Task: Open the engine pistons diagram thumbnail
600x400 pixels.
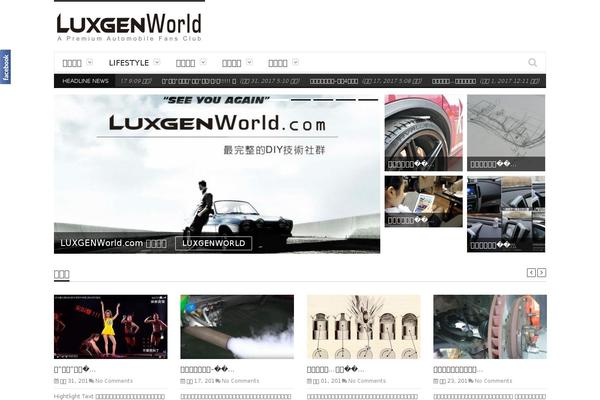Action: [364, 327]
